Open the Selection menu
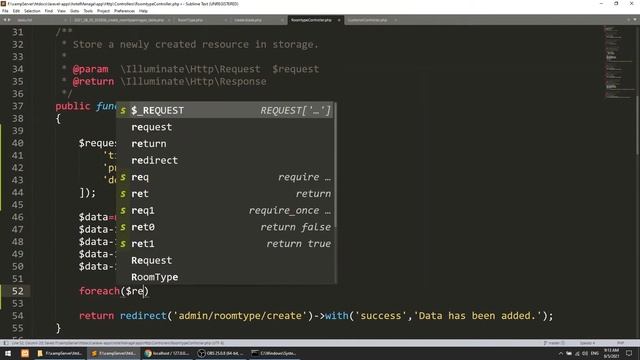Viewport: 640px width, 360px height. point(32,11)
